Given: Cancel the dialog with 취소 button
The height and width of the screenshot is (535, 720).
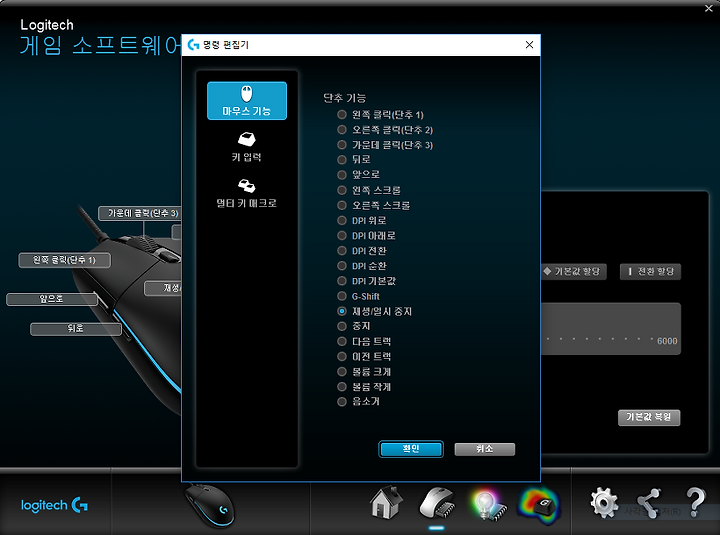Looking at the screenshot, I should 484,449.
